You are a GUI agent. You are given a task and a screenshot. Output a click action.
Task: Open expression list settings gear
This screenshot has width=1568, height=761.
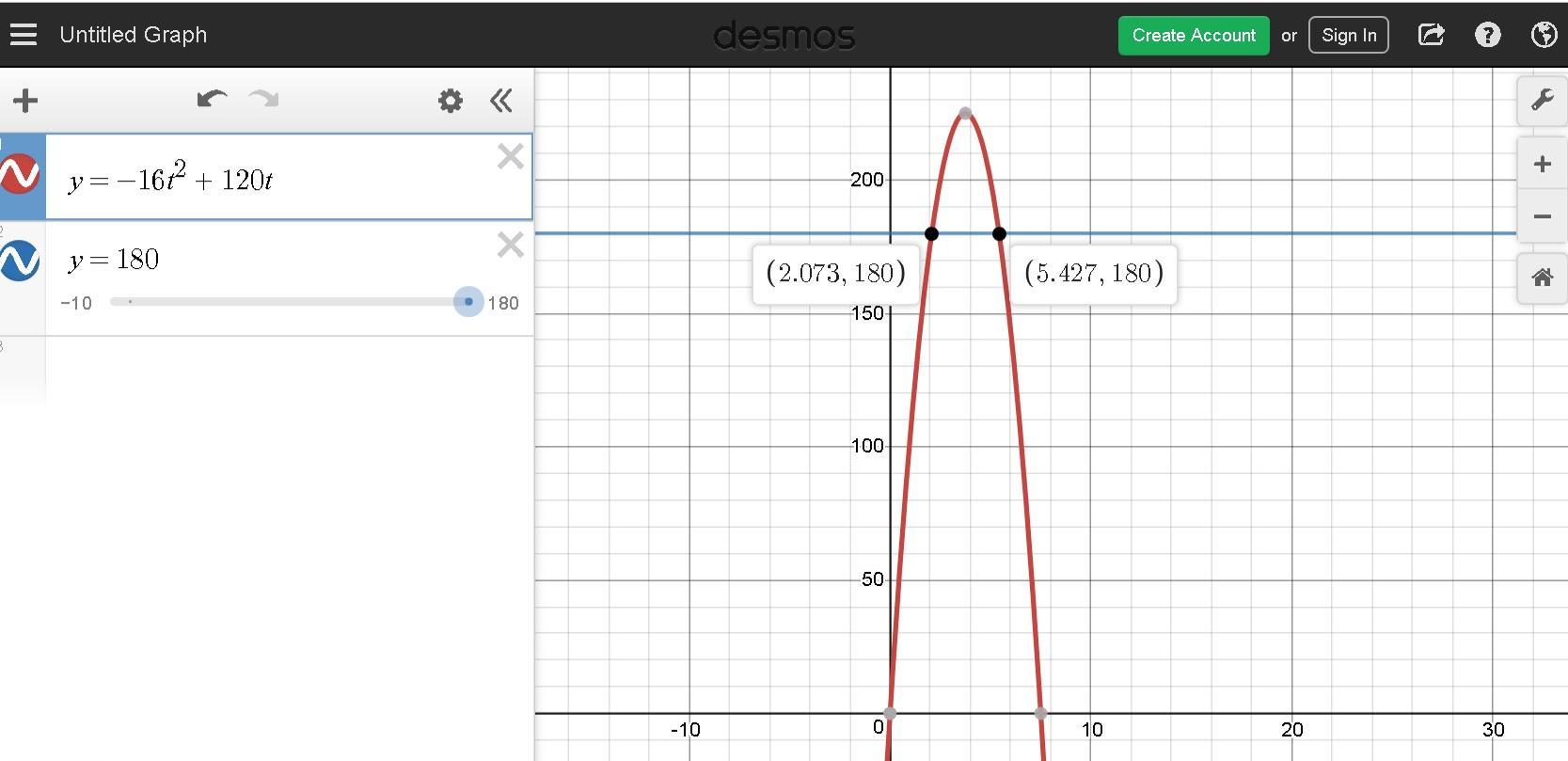pos(451,101)
